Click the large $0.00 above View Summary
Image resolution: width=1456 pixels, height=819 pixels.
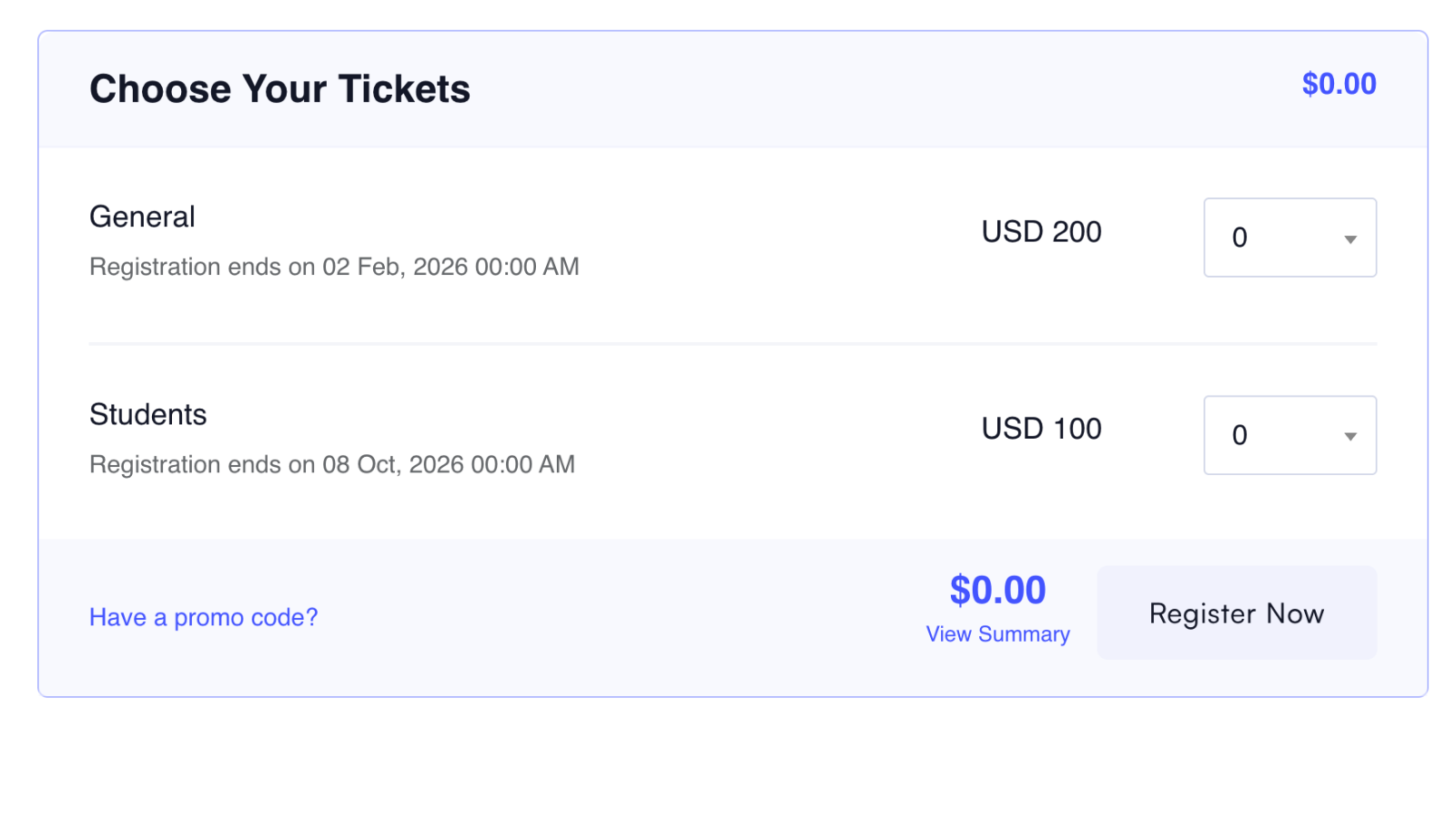coord(997,590)
